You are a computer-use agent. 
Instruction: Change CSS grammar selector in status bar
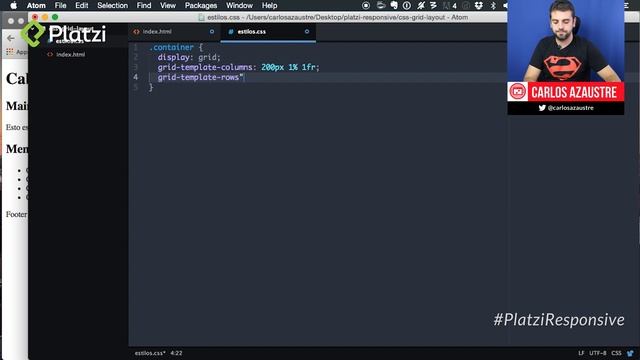[x=616, y=353]
